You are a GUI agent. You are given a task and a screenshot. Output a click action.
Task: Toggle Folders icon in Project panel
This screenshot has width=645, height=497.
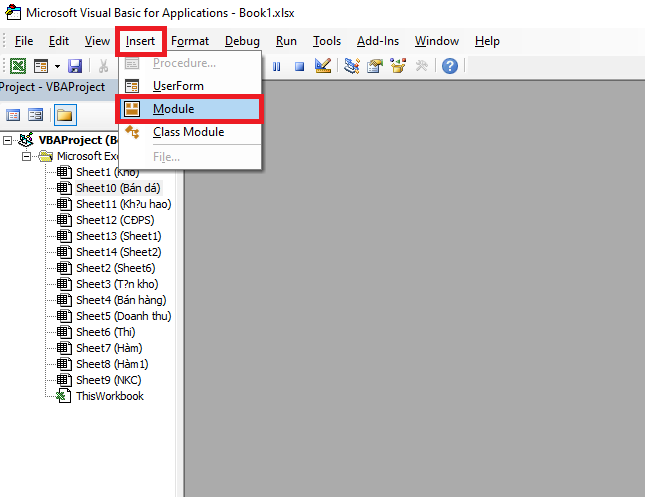65,115
